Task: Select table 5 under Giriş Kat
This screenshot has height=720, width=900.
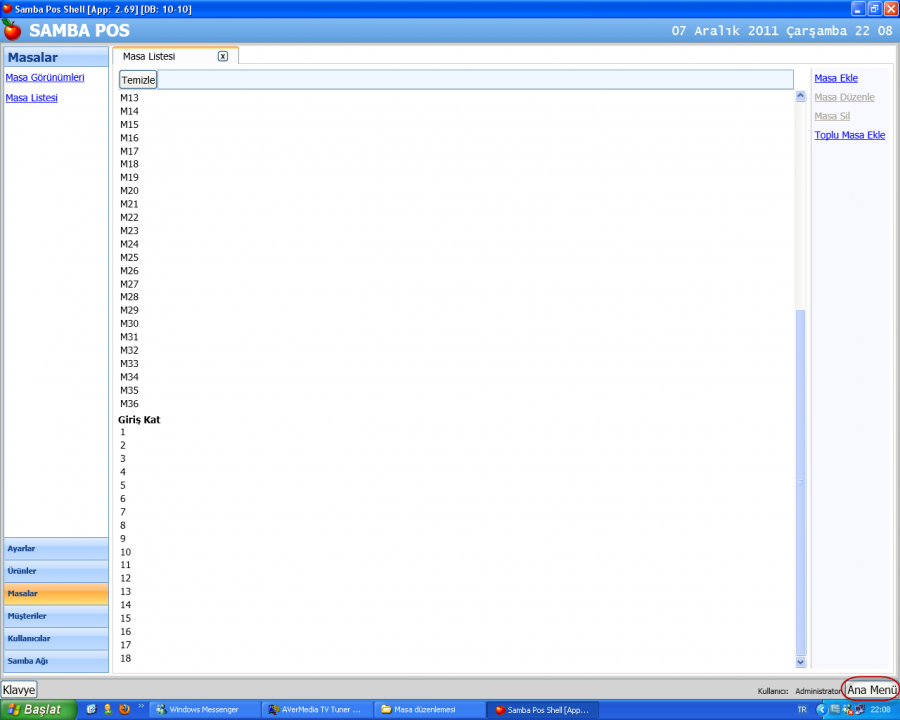Action: [123, 485]
